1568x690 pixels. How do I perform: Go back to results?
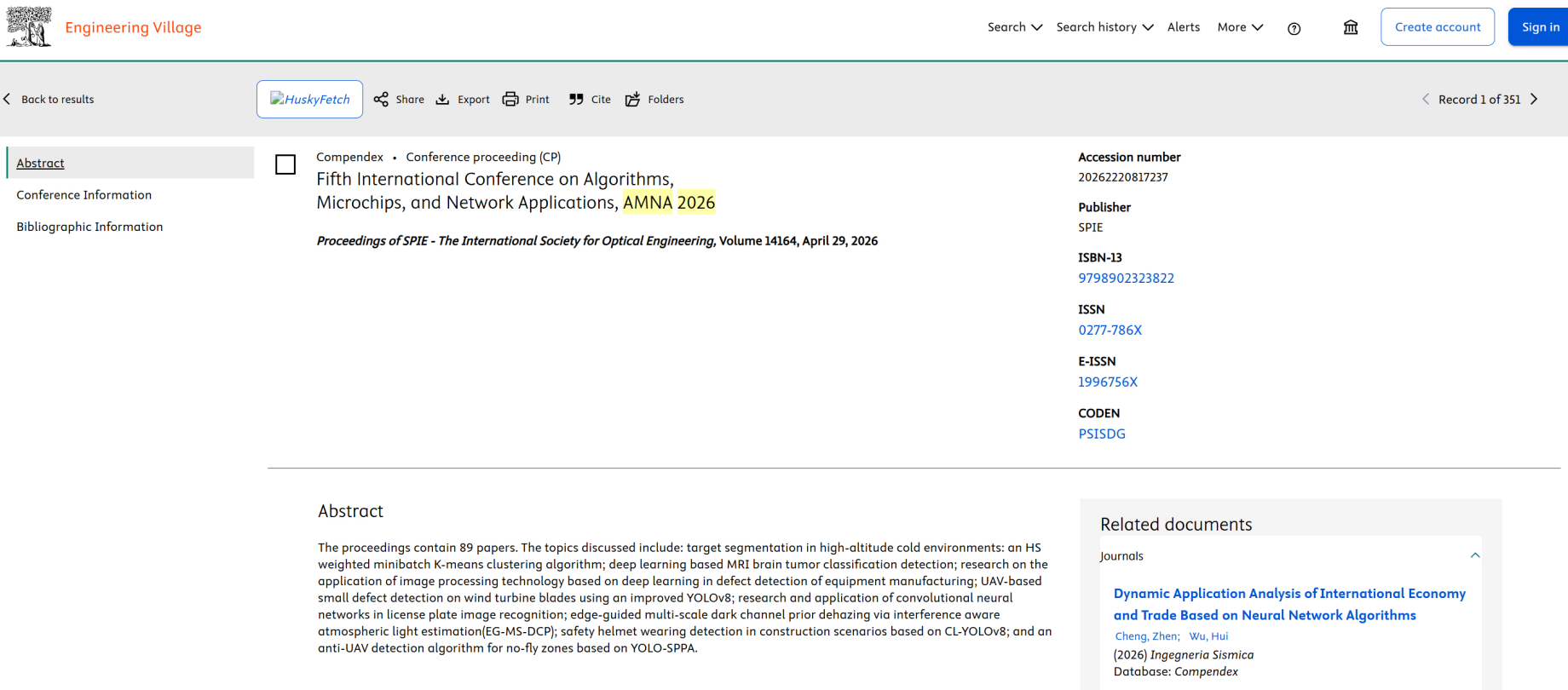49,99
